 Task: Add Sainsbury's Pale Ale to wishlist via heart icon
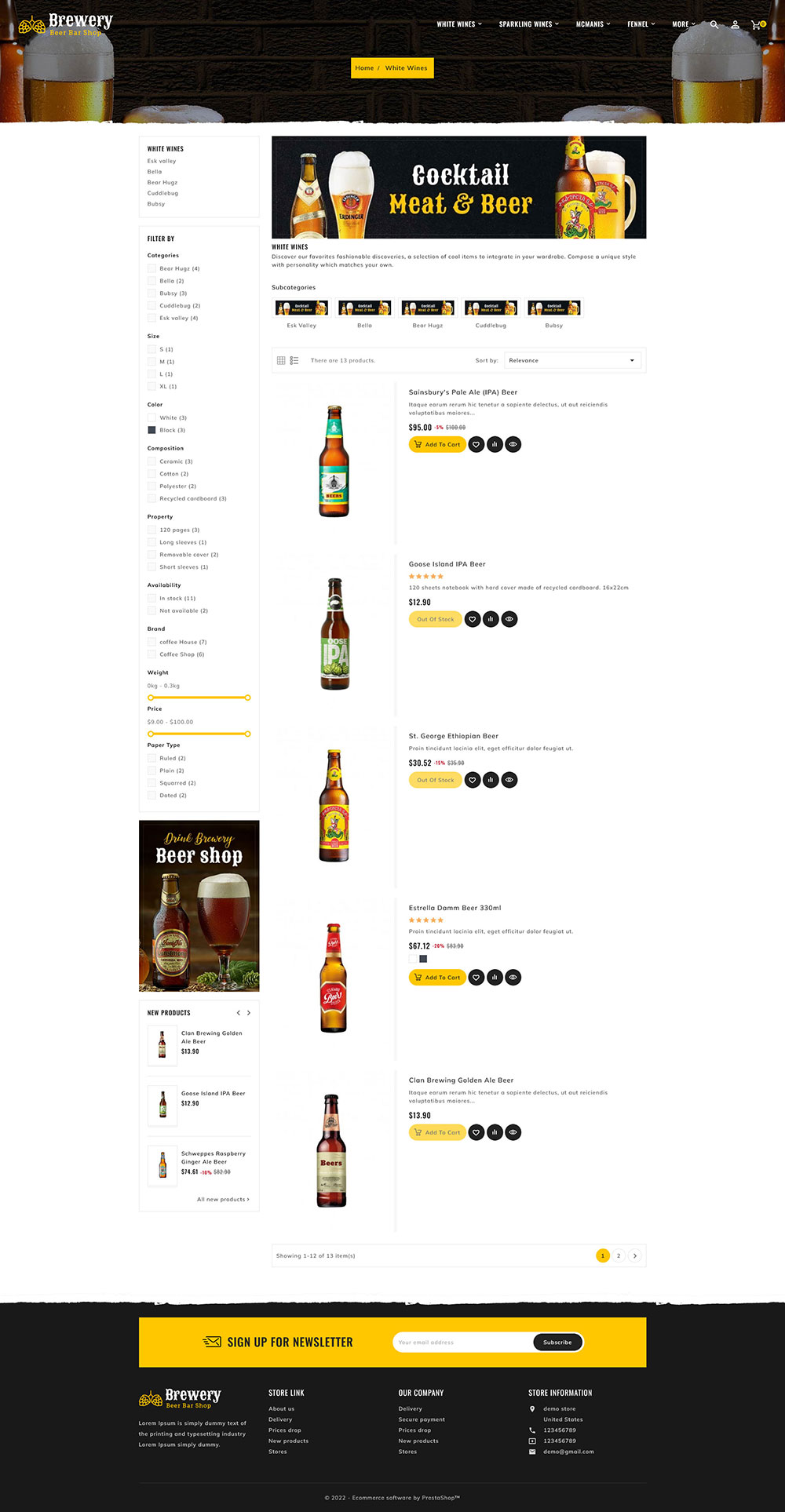[476, 444]
